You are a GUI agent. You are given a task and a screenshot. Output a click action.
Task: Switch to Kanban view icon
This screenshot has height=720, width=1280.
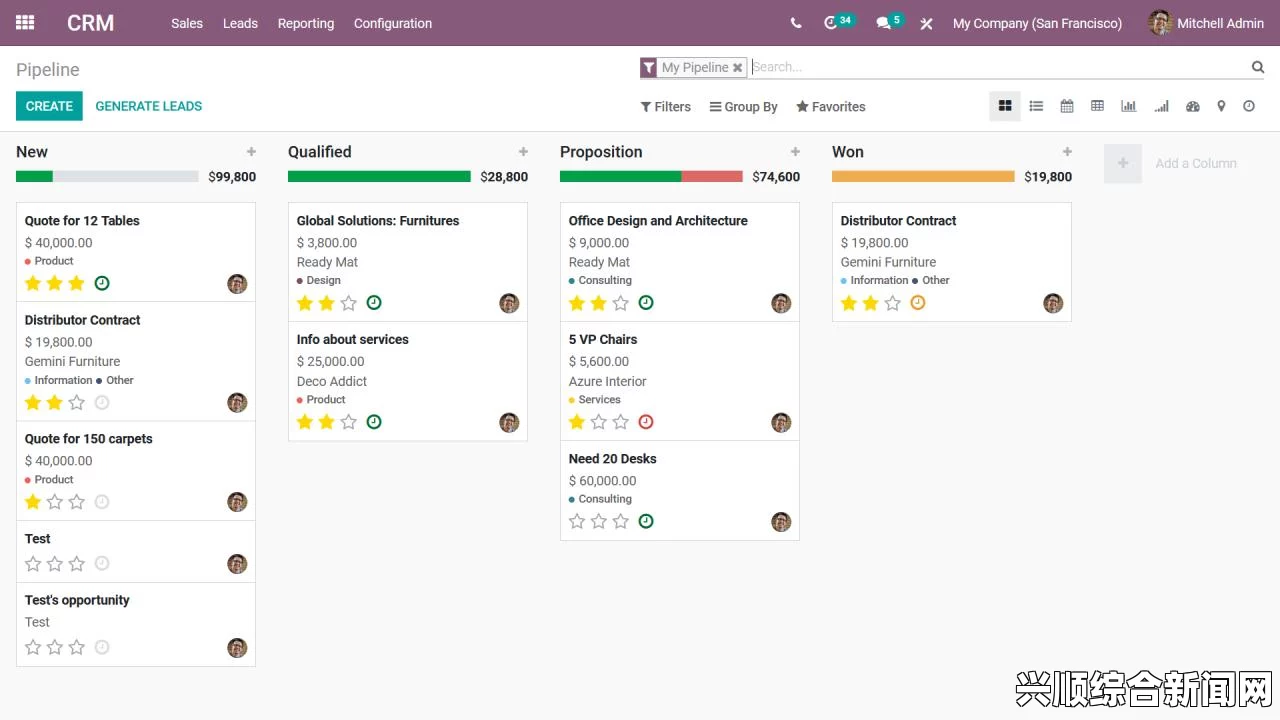click(1005, 106)
